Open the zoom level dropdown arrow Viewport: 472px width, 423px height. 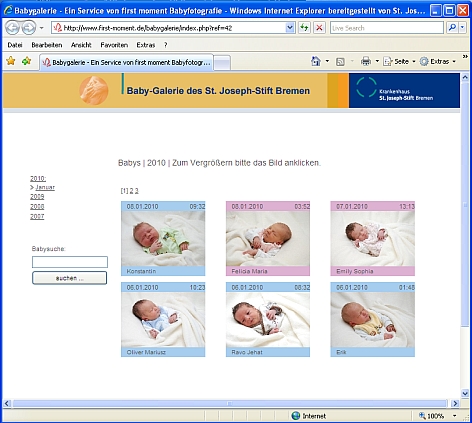click(x=454, y=416)
